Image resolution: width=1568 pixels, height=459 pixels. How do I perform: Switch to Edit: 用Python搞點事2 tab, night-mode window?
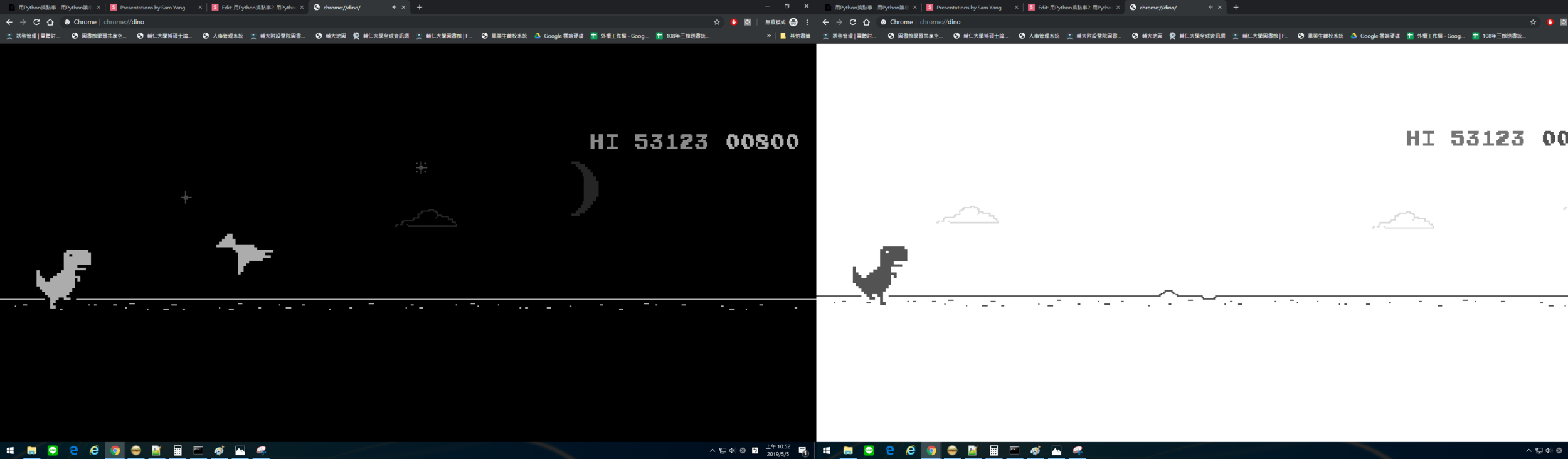(257, 8)
